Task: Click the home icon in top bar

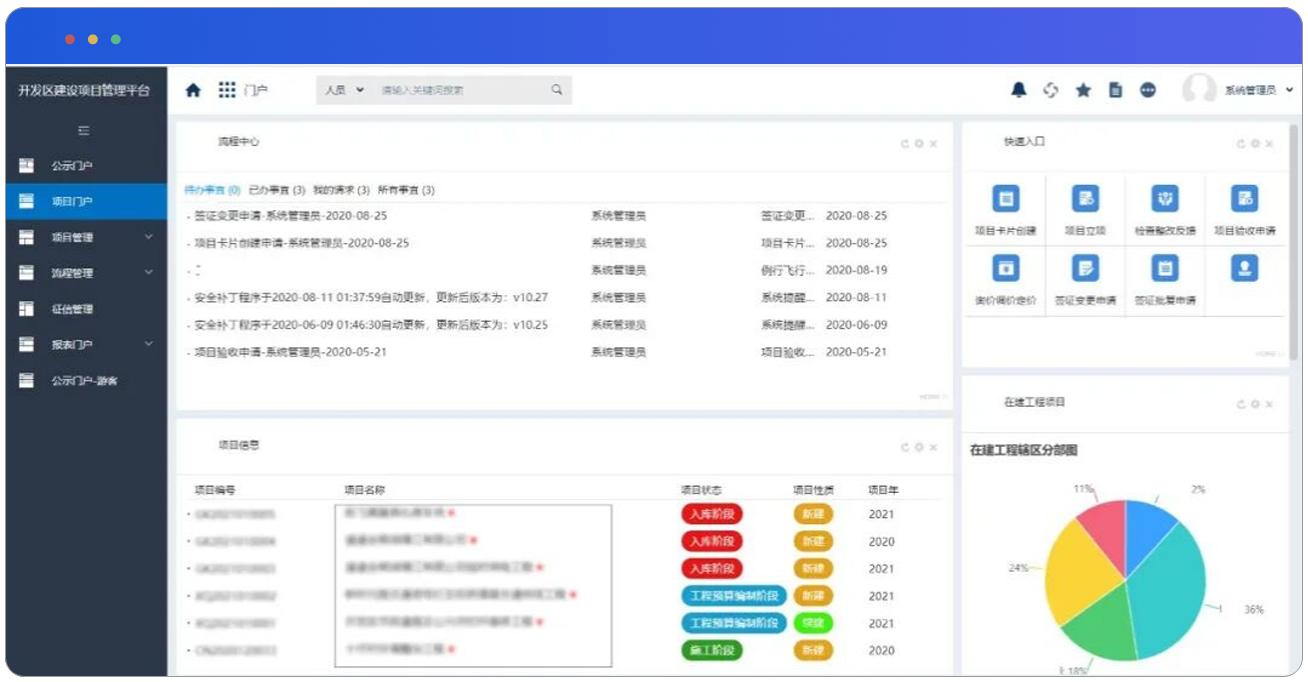Action: point(194,90)
